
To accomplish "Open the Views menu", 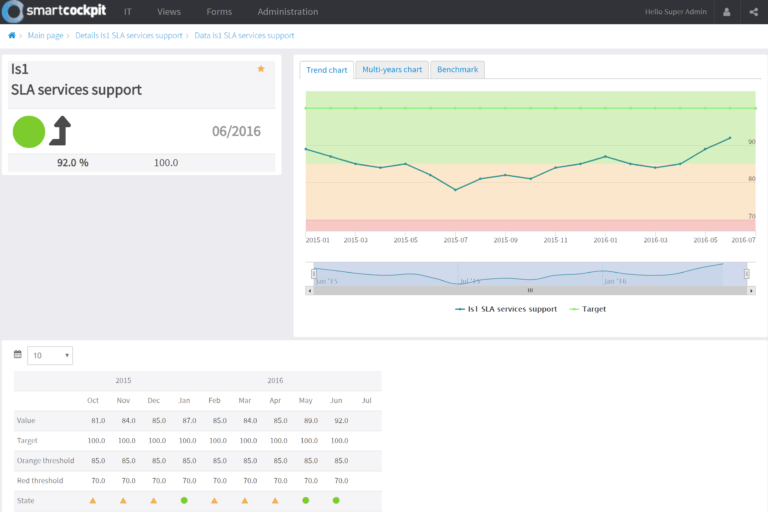I will [x=169, y=12].
